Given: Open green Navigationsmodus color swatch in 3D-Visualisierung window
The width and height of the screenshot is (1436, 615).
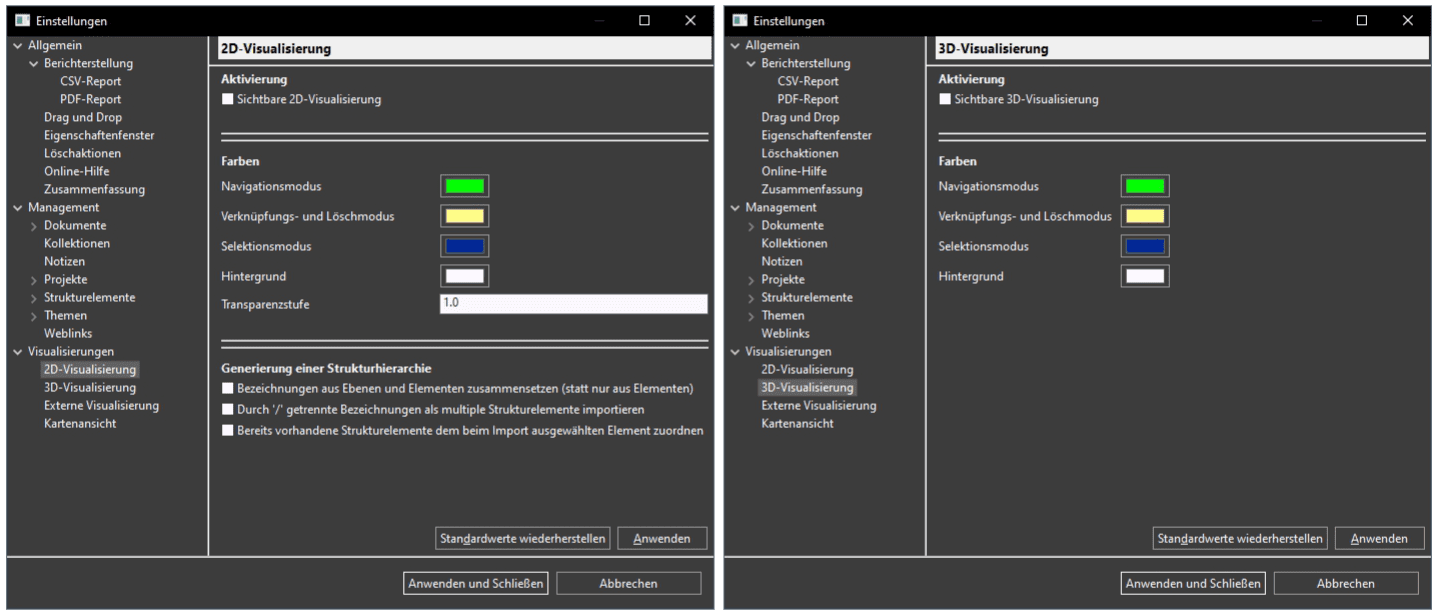Looking at the screenshot, I should [1145, 186].
